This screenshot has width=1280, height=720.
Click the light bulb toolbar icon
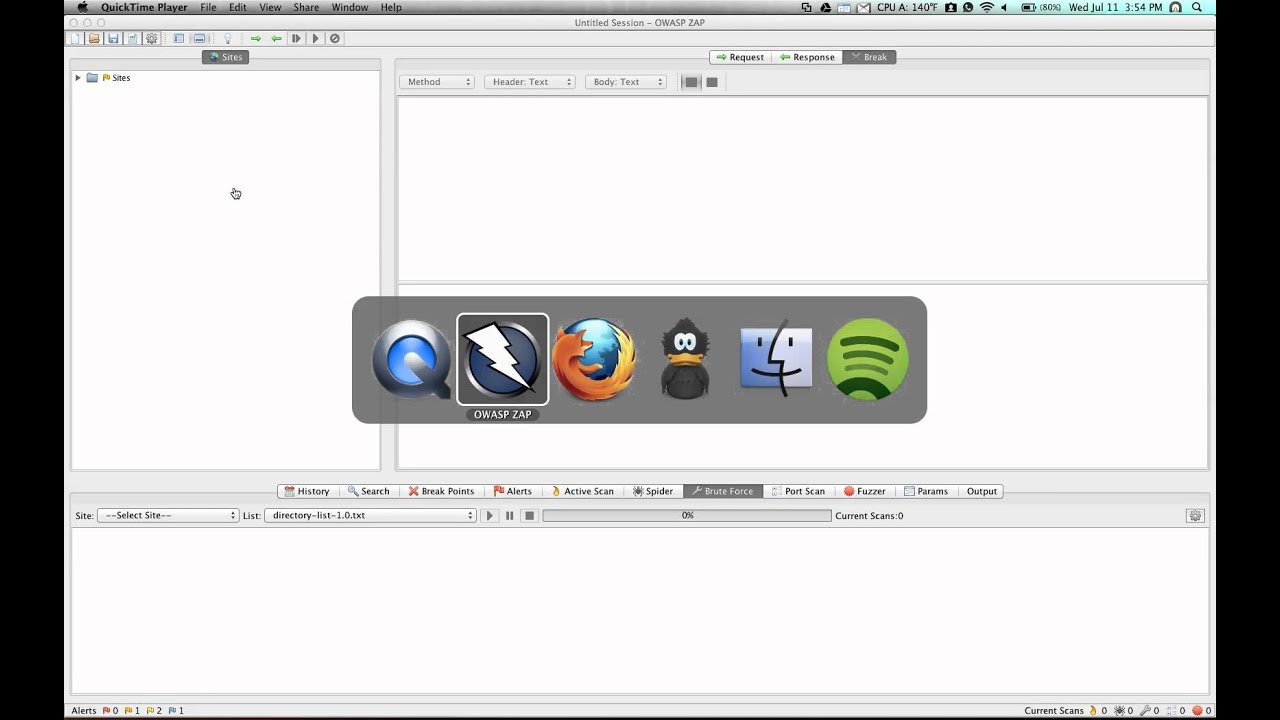(227, 38)
